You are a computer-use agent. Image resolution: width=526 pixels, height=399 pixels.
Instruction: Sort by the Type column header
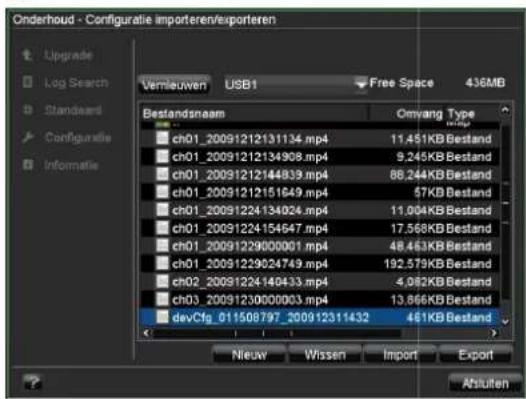461,114
